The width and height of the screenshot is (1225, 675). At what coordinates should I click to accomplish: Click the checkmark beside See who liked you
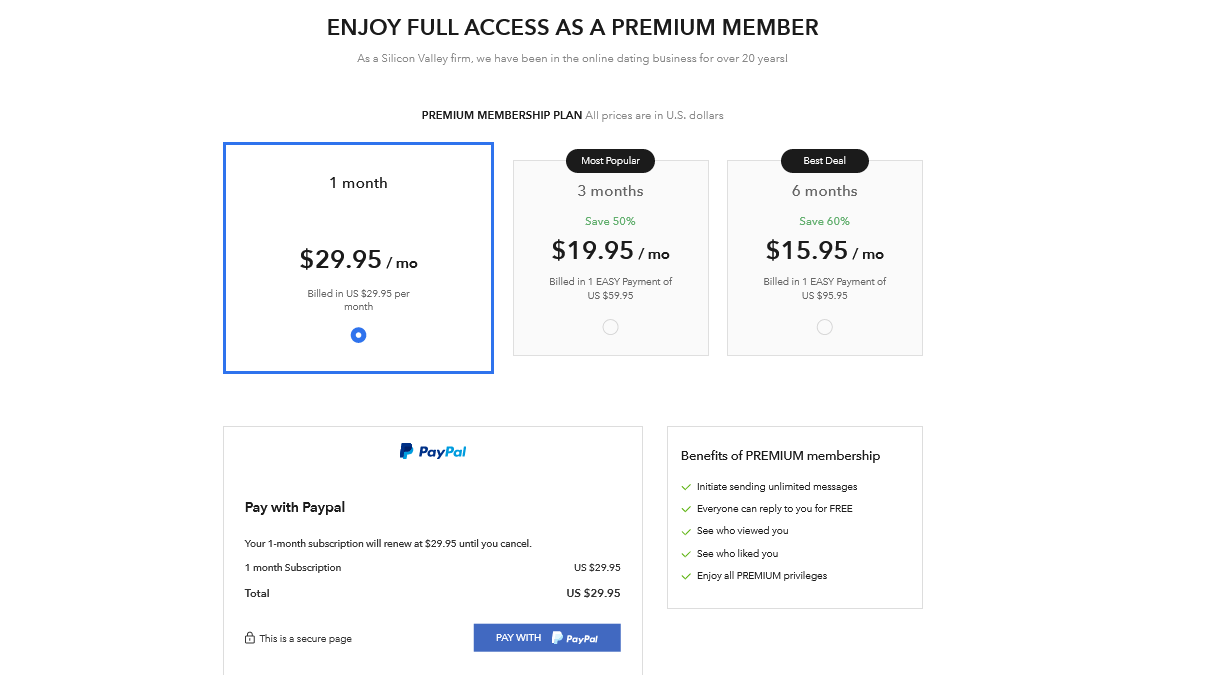[686, 554]
